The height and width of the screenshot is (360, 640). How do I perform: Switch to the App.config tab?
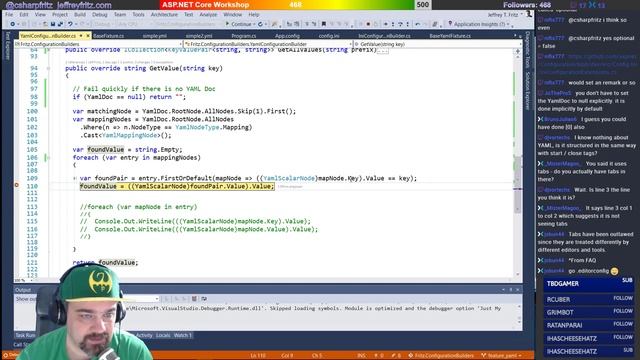287,36
